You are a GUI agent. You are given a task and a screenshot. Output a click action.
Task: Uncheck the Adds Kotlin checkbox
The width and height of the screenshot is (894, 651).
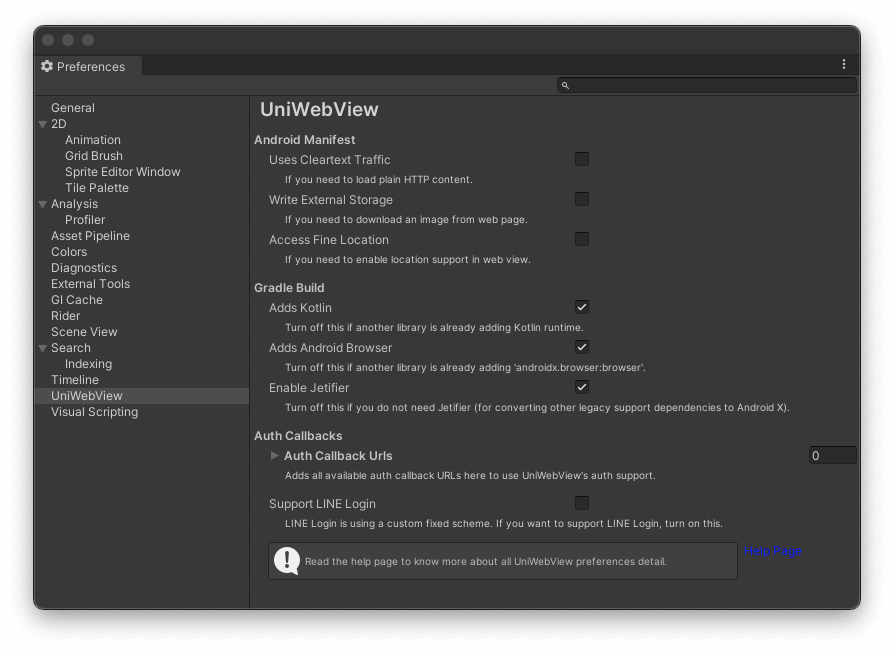pos(582,307)
